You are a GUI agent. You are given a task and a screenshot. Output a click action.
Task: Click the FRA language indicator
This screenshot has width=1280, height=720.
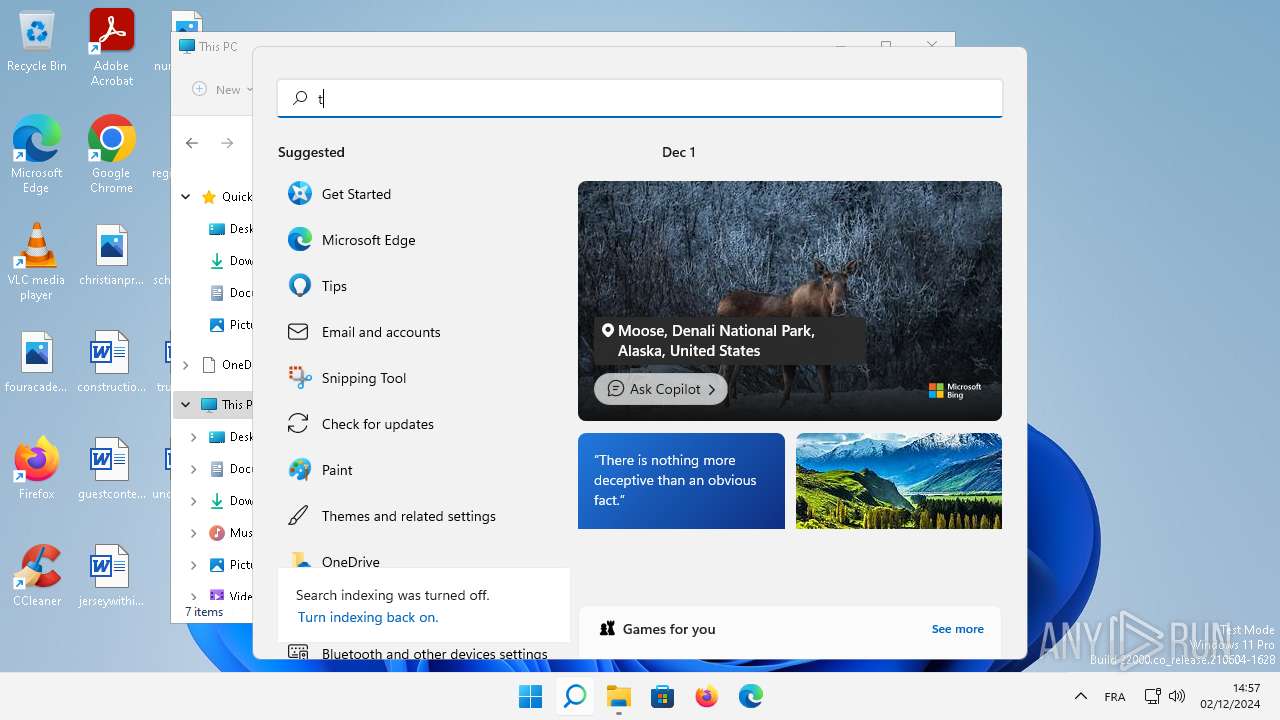[1115, 697]
